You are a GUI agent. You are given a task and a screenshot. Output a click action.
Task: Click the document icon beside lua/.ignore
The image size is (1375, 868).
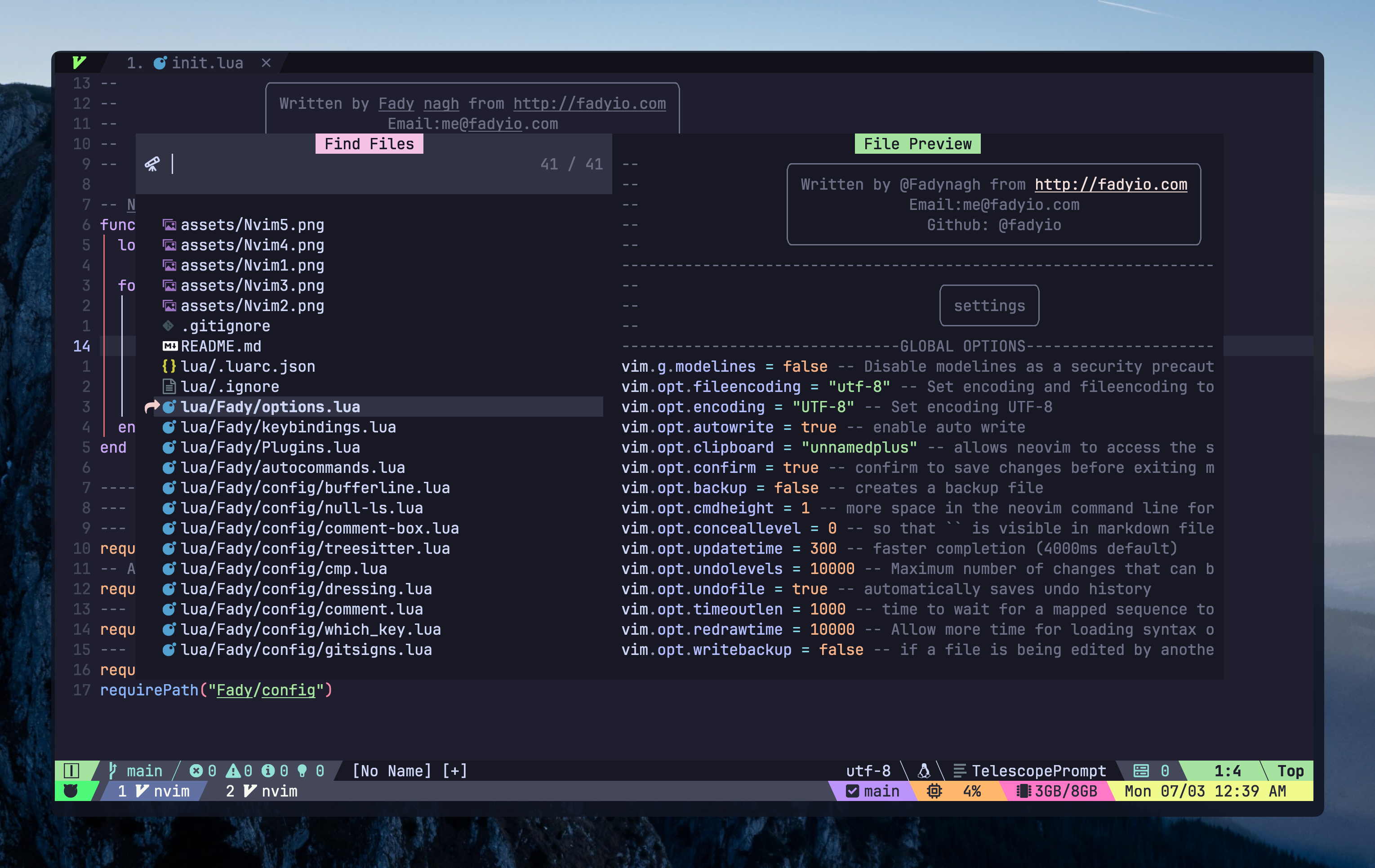[x=169, y=387]
